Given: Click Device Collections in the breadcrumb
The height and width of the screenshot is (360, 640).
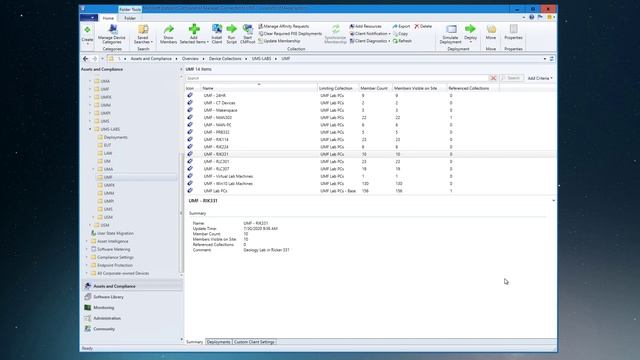Looking at the screenshot, I should click(225, 59).
